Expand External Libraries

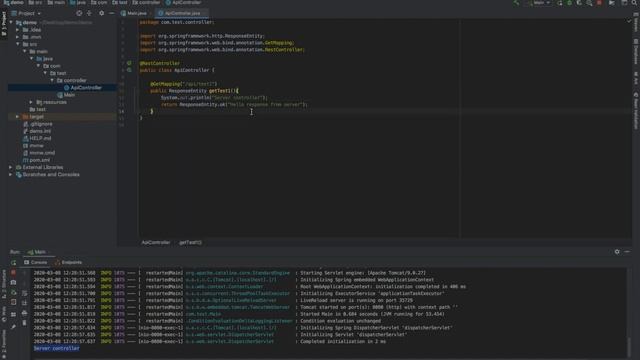(11, 167)
